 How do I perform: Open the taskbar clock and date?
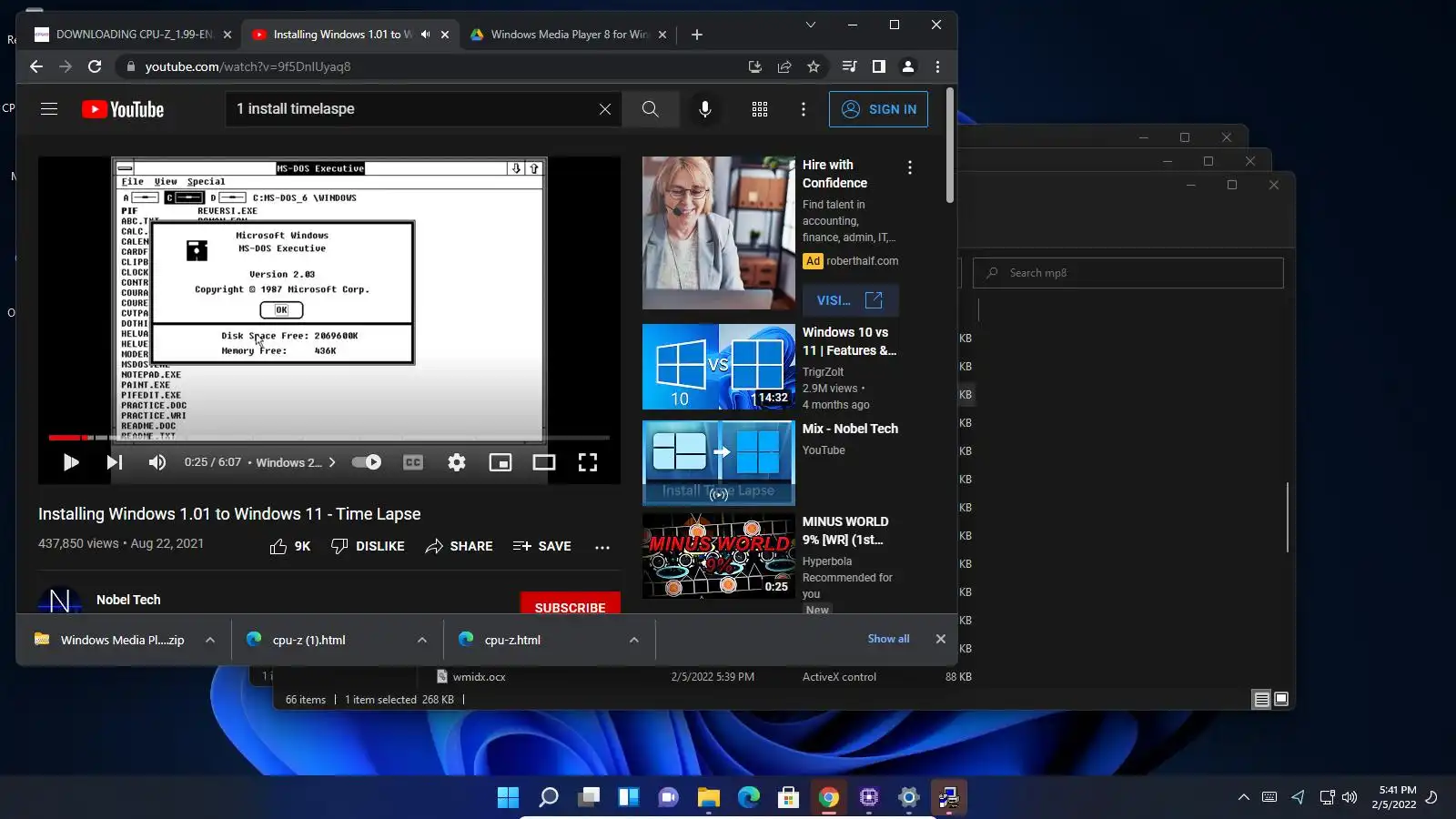[1394, 797]
